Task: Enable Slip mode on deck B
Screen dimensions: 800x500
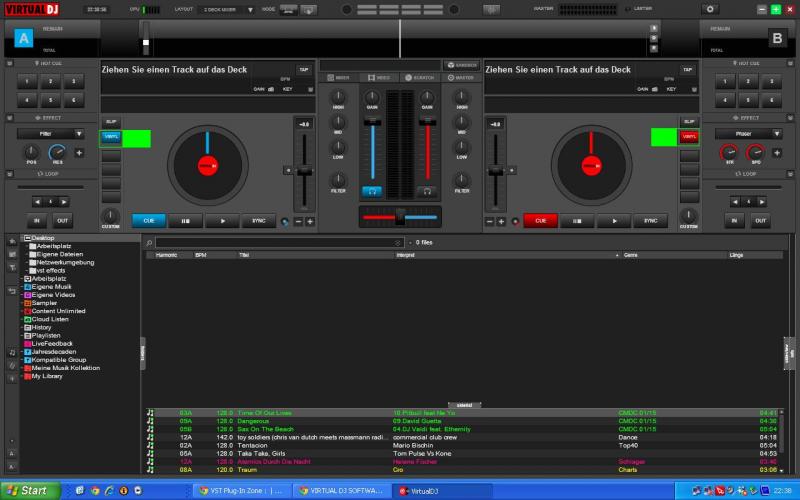Action: pos(689,122)
